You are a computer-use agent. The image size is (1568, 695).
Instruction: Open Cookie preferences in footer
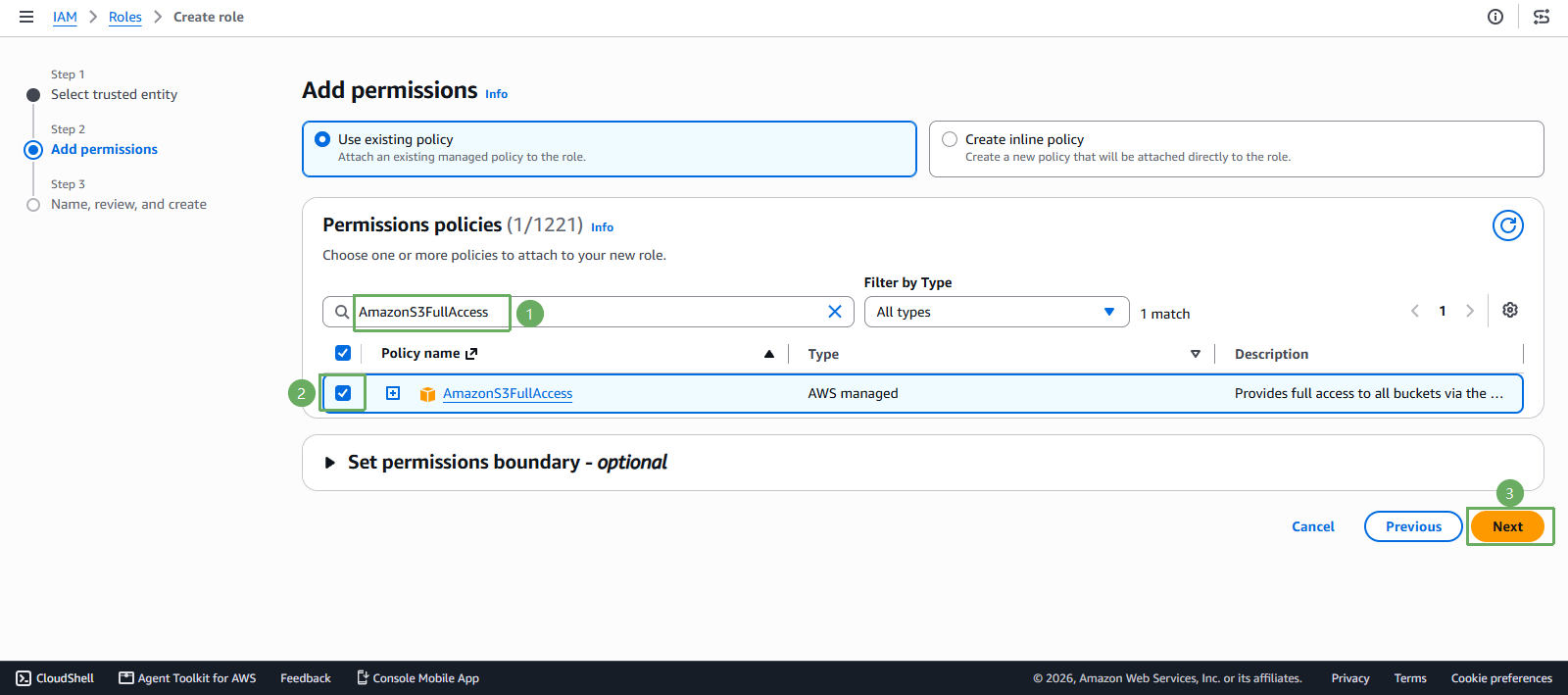pyautogui.click(x=1501, y=678)
